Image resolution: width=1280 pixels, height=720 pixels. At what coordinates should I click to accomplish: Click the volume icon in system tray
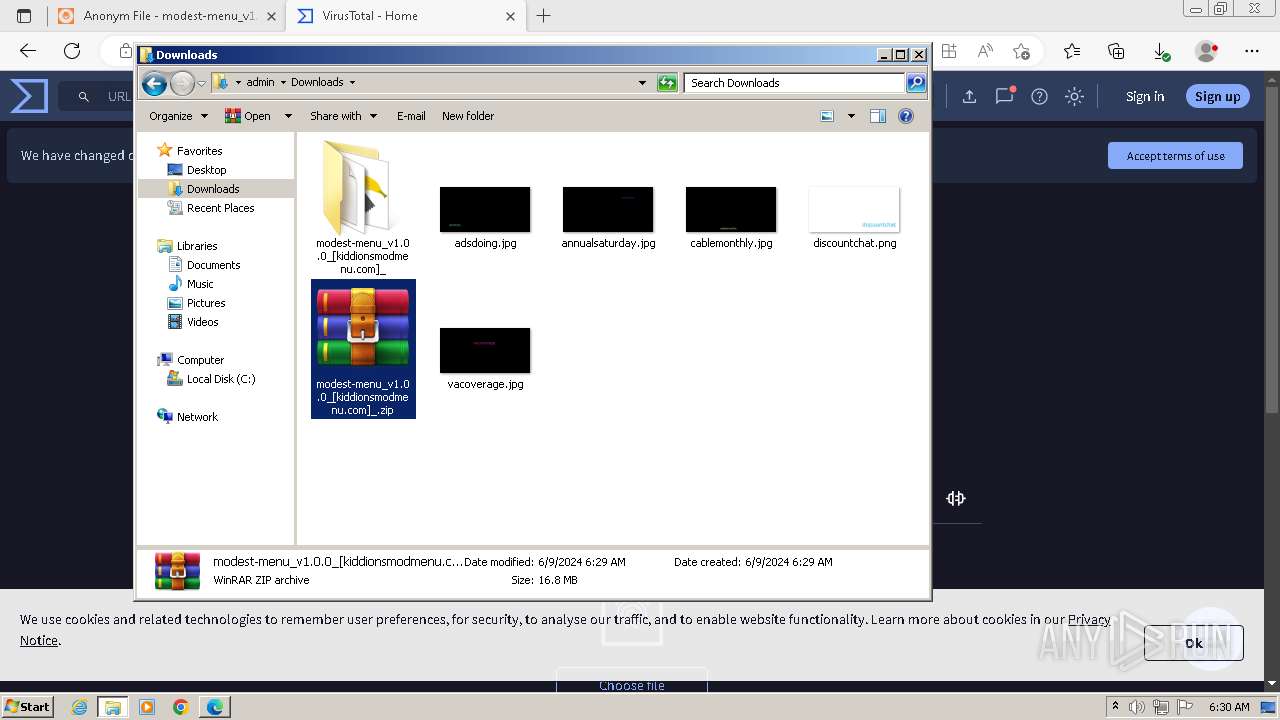coord(1138,707)
